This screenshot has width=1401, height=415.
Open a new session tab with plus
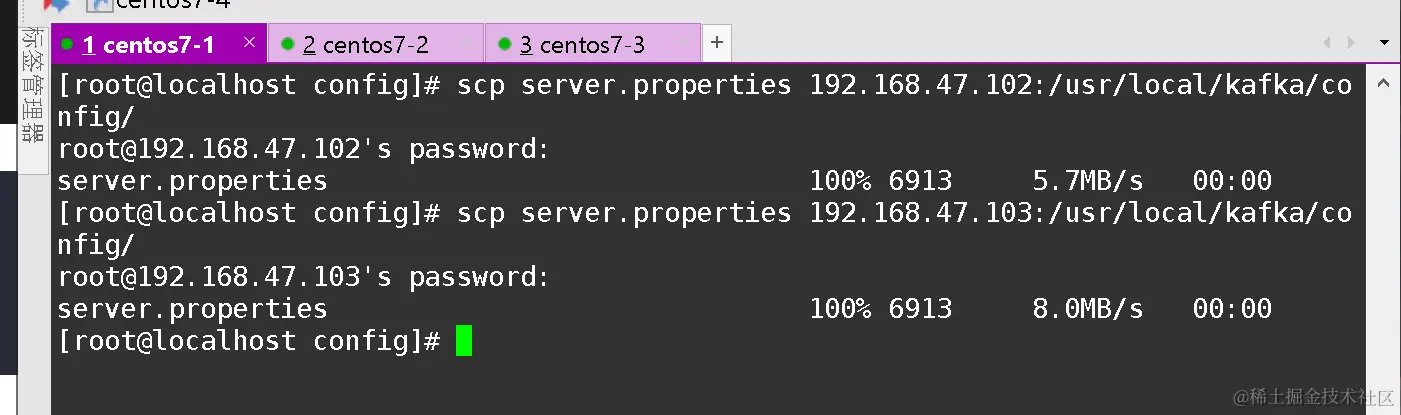pos(716,44)
